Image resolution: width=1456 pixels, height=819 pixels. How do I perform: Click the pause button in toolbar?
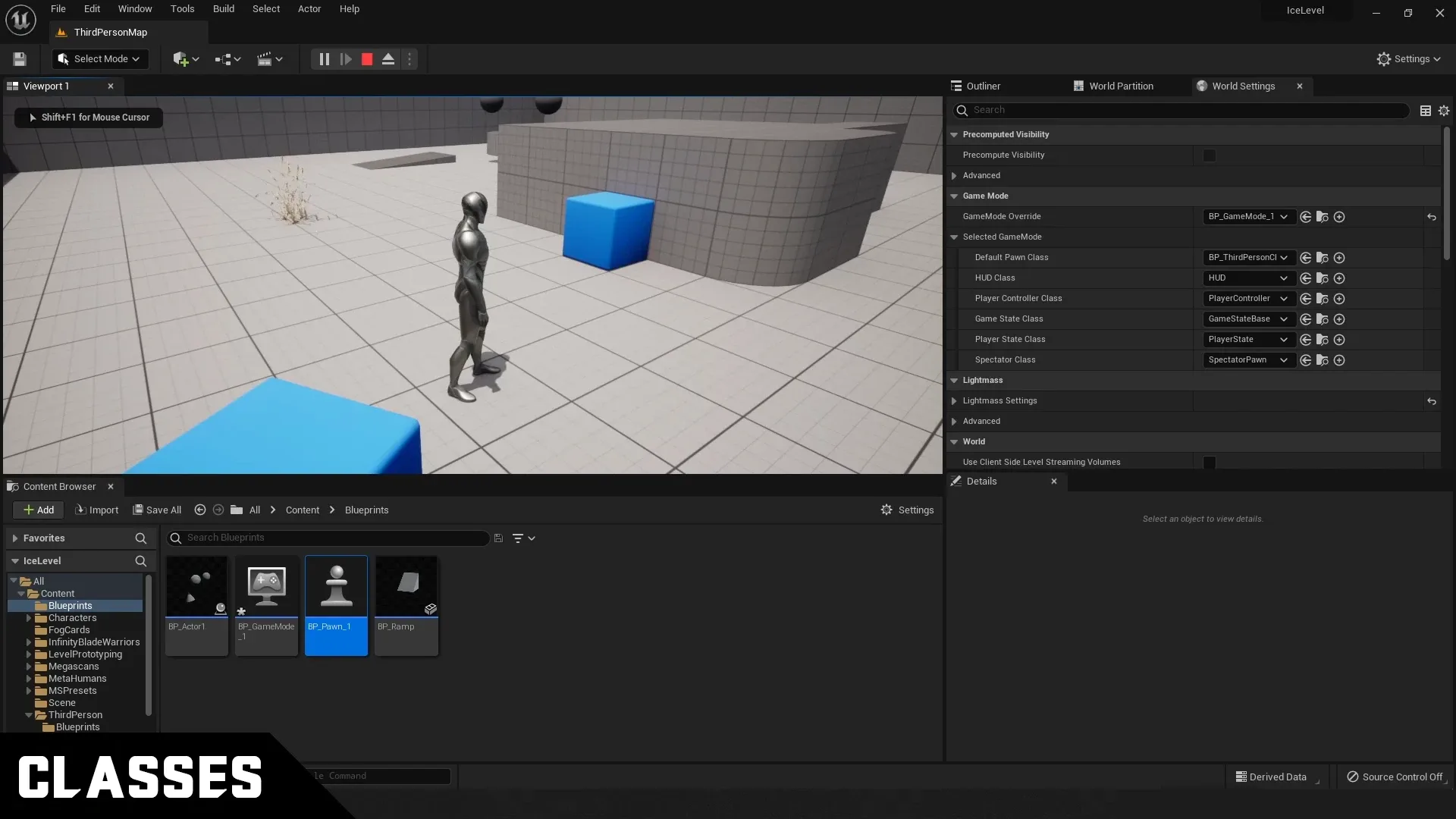pos(324,59)
